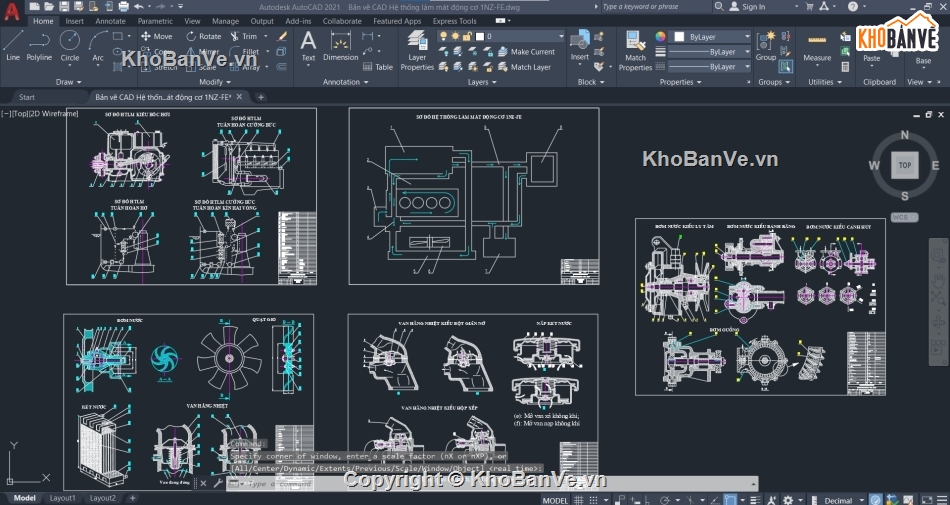Click the white layer color swatch beside 0
The image size is (950, 505).
(x=480, y=36)
